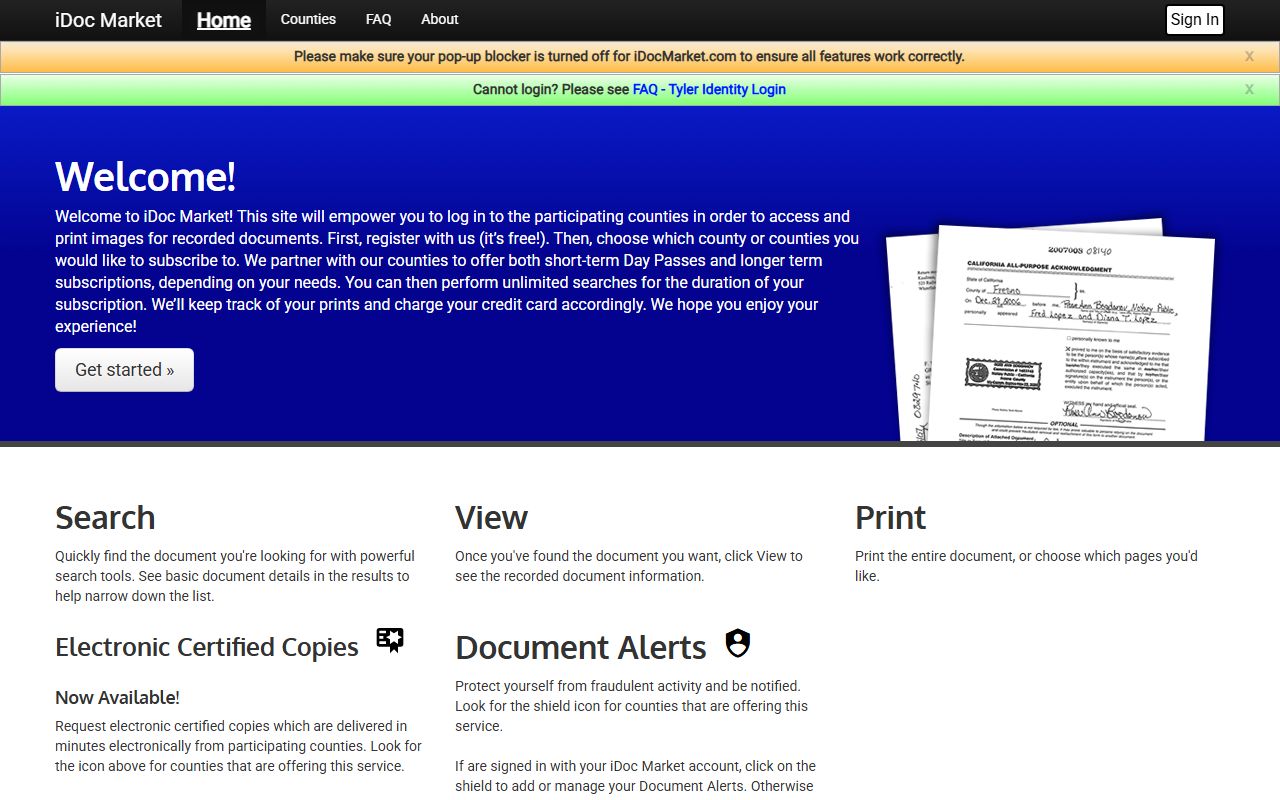Click the Search section heading
This screenshot has height=800, width=1280.
105,518
